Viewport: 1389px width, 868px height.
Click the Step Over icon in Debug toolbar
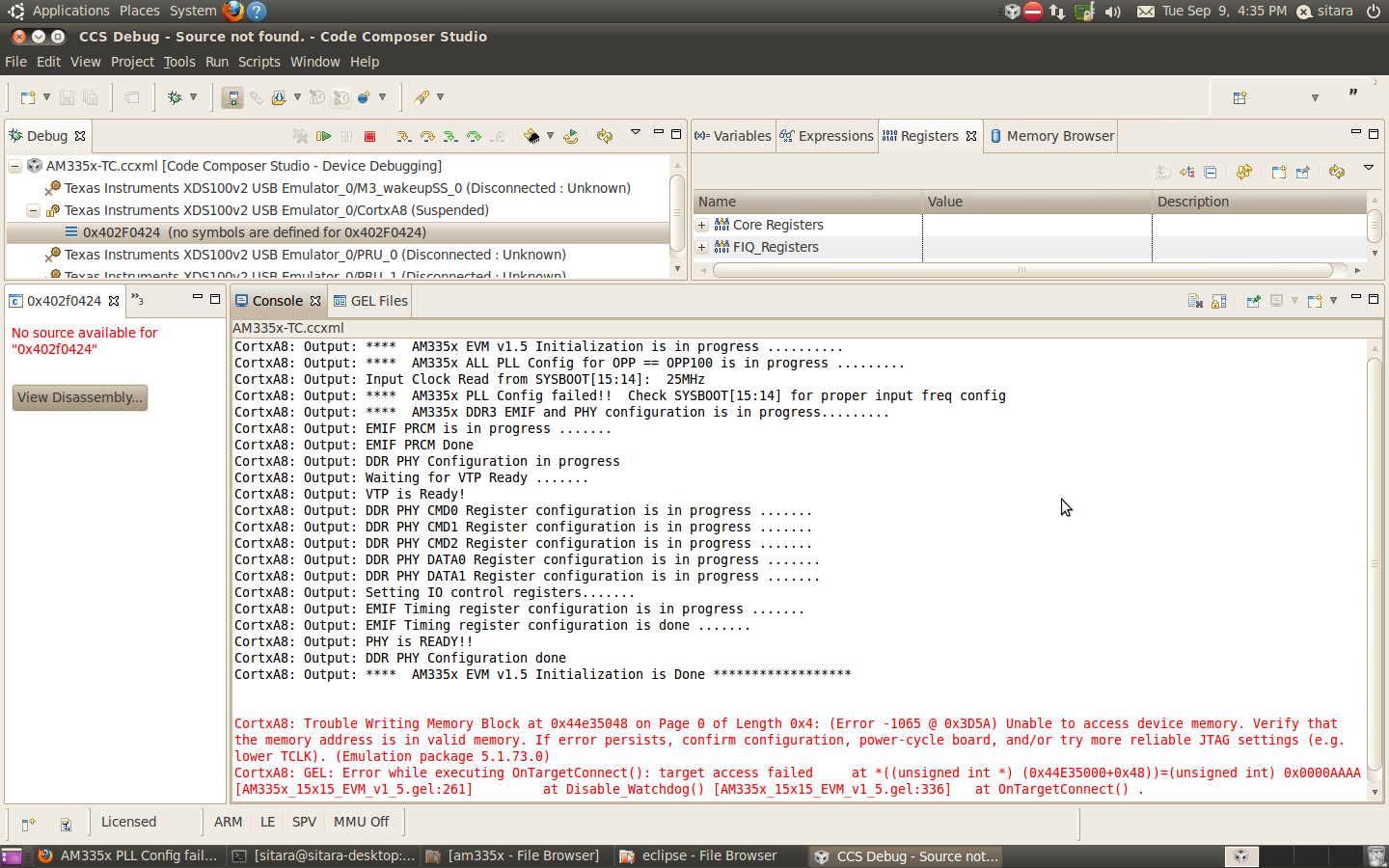click(427, 137)
